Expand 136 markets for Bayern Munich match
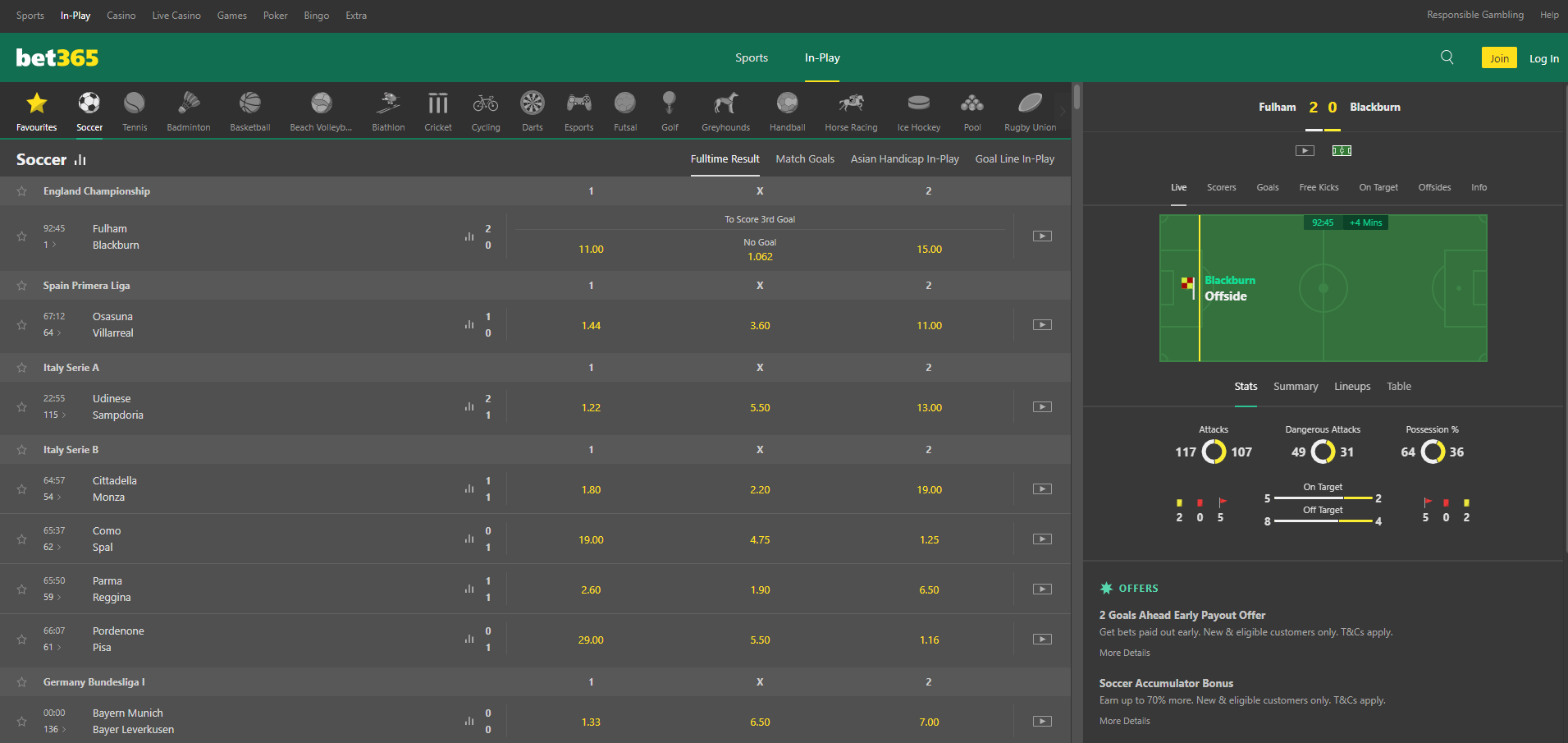The width and height of the screenshot is (1568, 743). [x=54, y=729]
